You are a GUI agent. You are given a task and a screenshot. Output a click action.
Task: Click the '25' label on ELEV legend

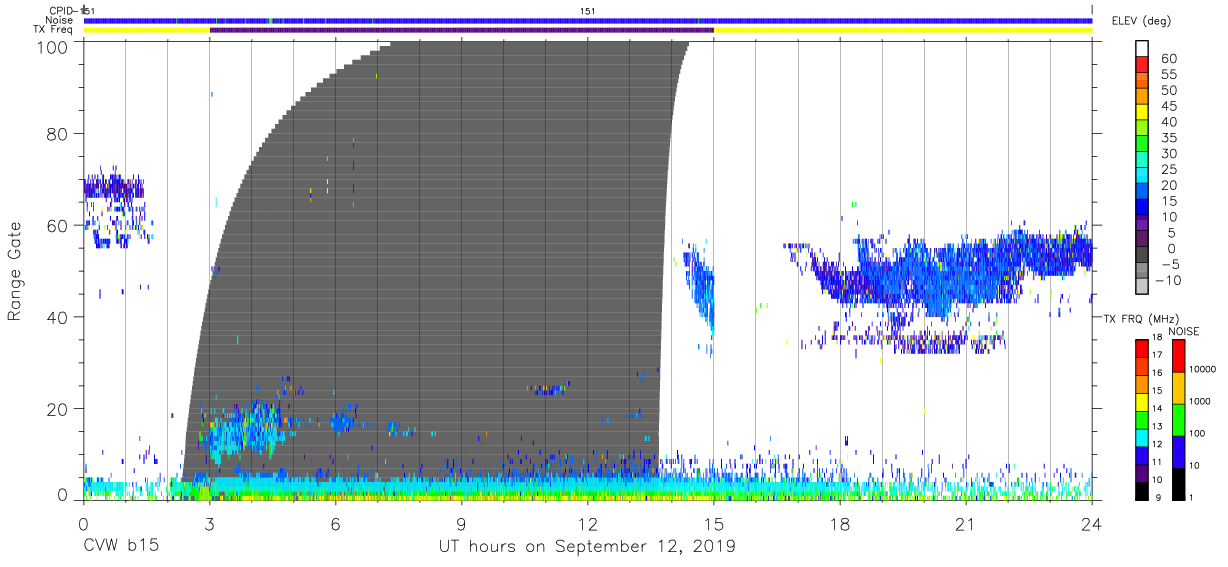pyautogui.click(x=1168, y=169)
